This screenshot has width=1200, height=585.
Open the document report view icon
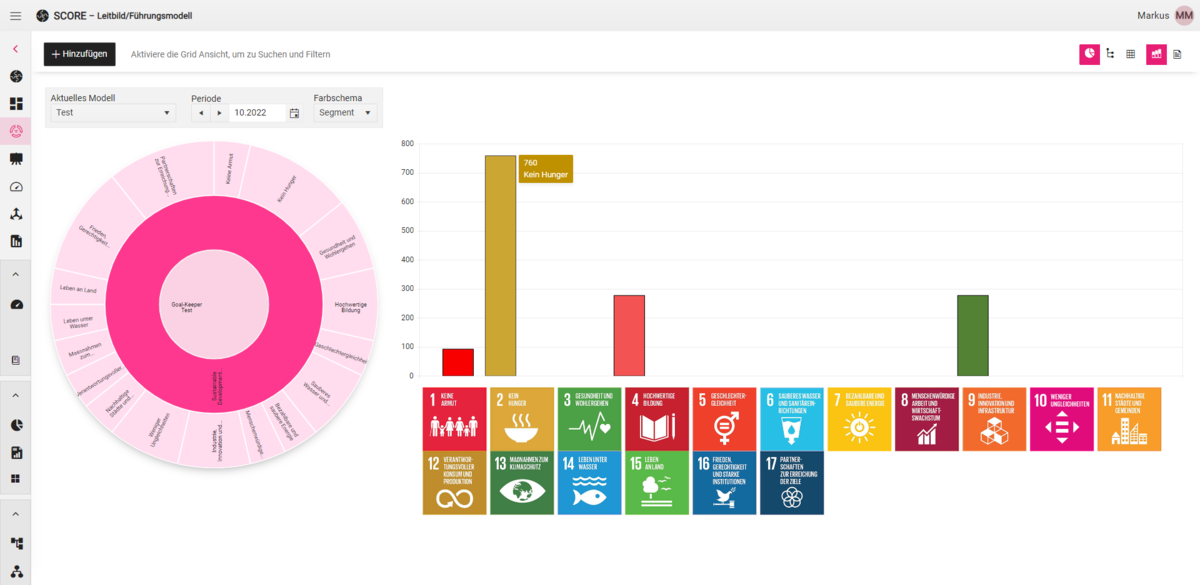tap(1177, 54)
